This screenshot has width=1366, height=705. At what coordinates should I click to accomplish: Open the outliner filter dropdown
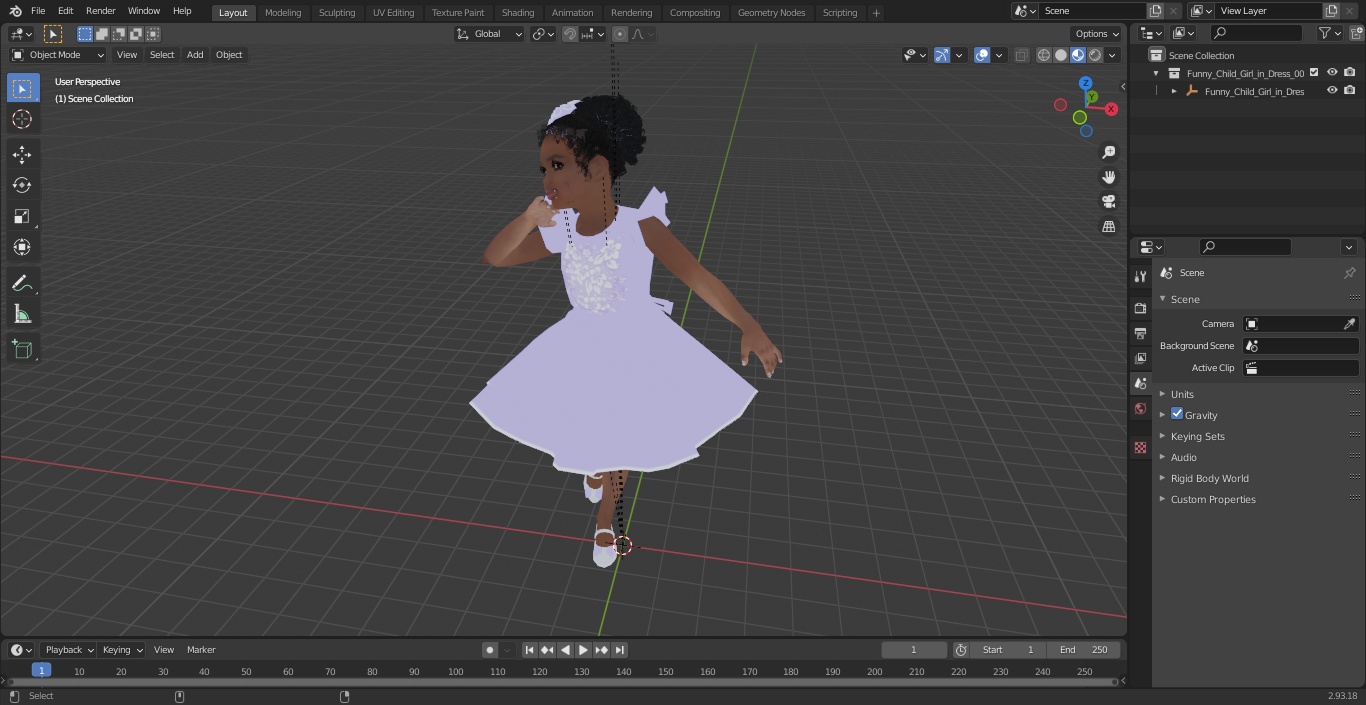coord(1329,33)
